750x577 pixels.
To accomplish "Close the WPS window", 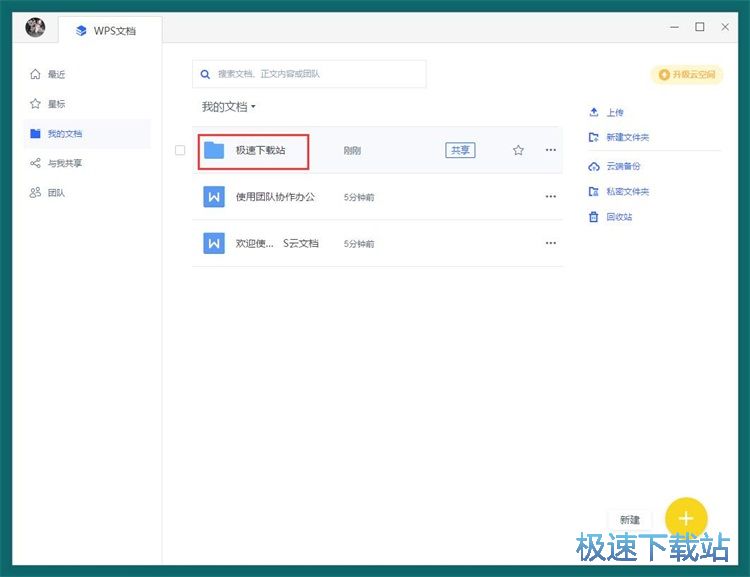I will tap(725, 27).
